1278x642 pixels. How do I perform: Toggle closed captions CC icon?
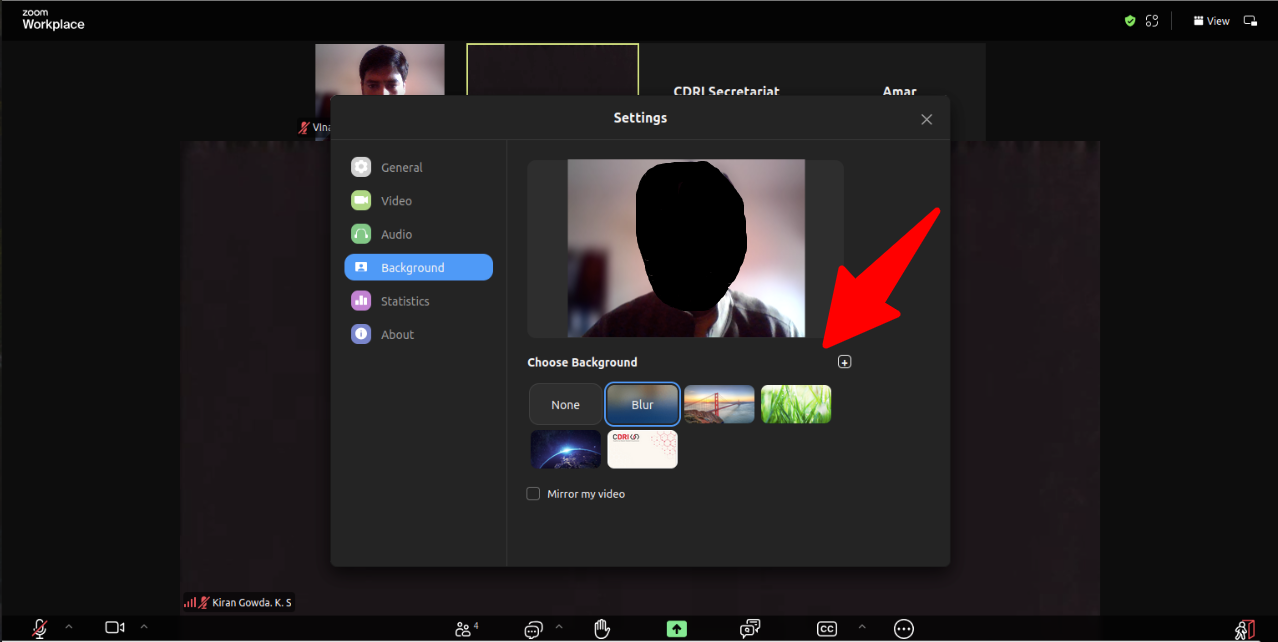coord(827,628)
